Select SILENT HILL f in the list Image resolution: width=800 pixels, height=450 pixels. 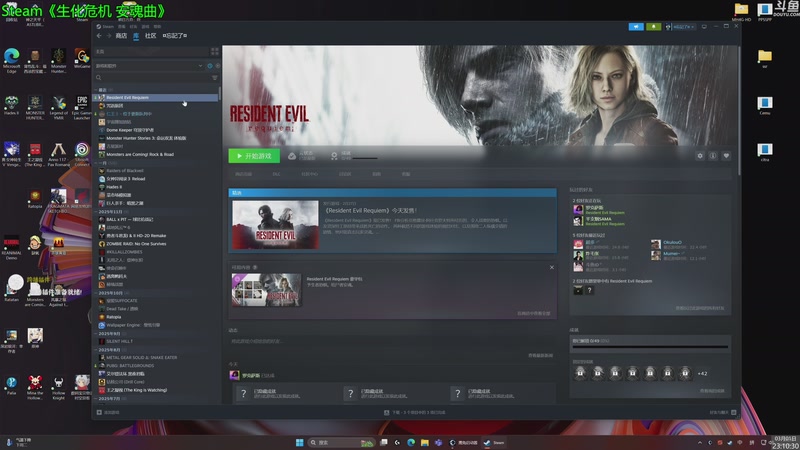click(157, 341)
